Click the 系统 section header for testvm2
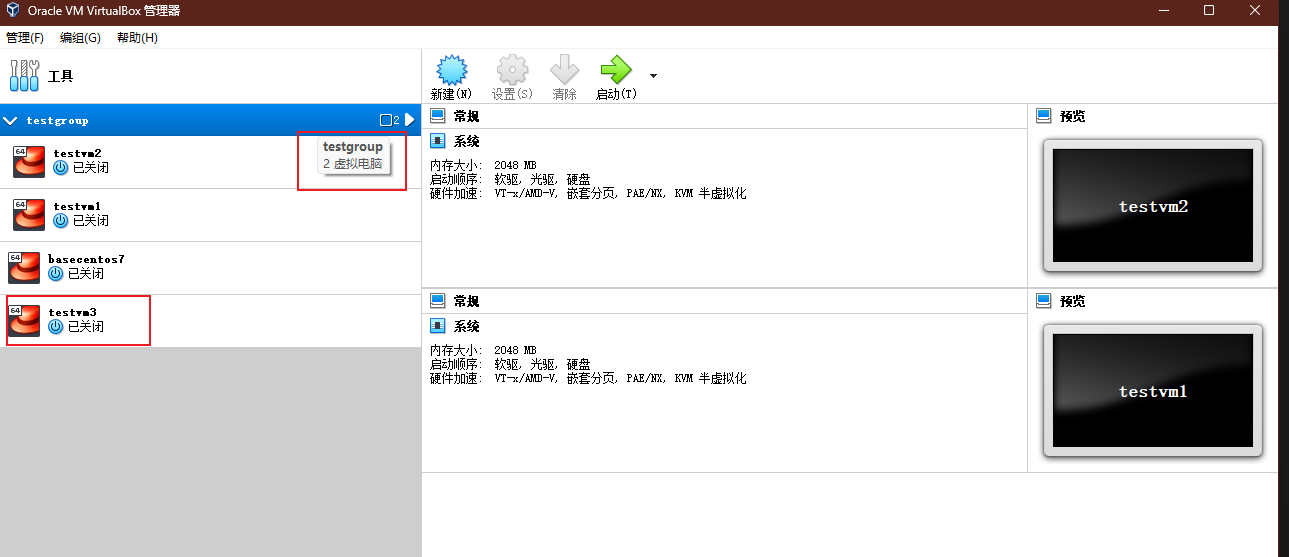 [x=467, y=141]
